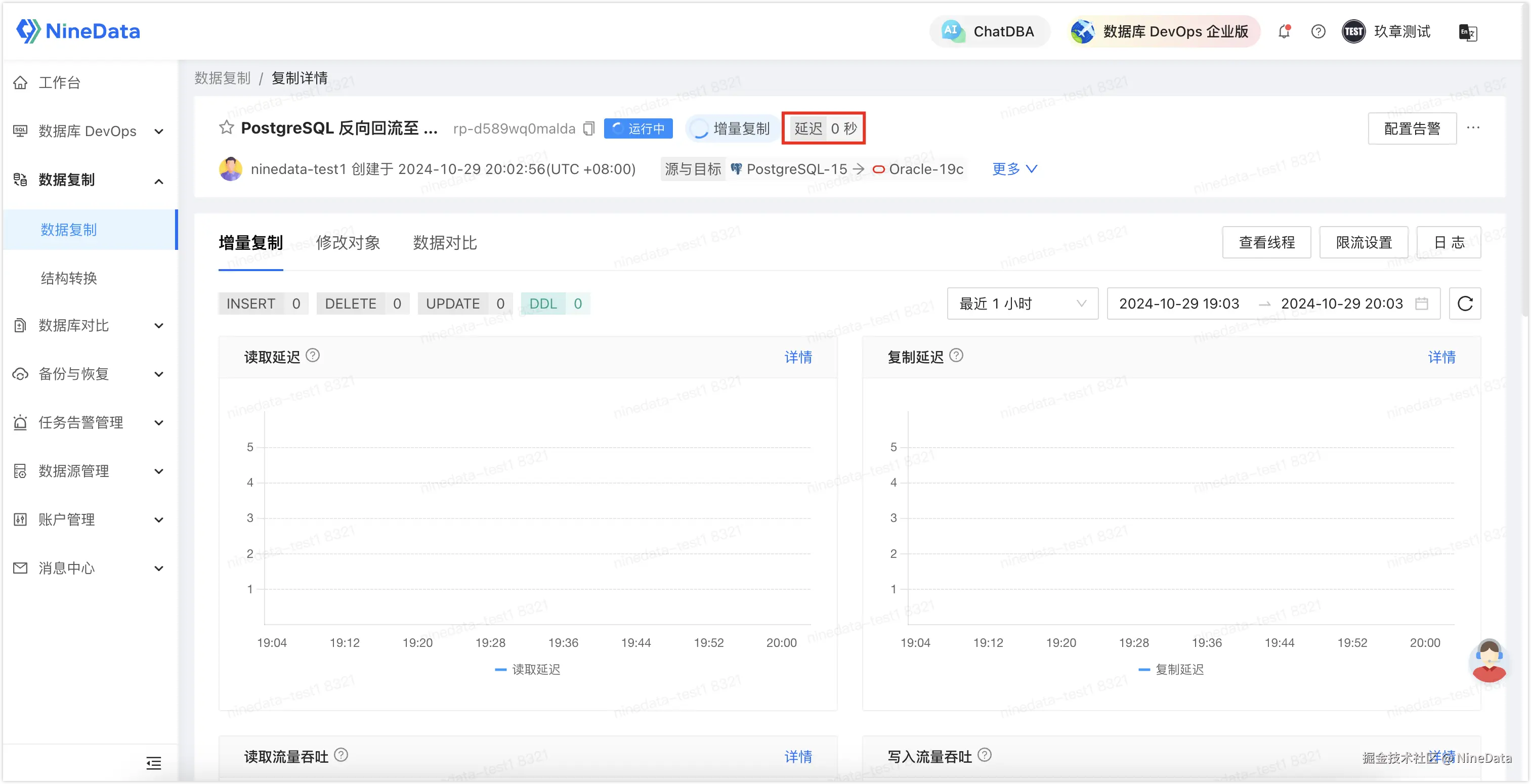The height and width of the screenshot is (784, 1531).
Task: Show the 读取延迟 help tooltip icon
Action: [313, 356]
